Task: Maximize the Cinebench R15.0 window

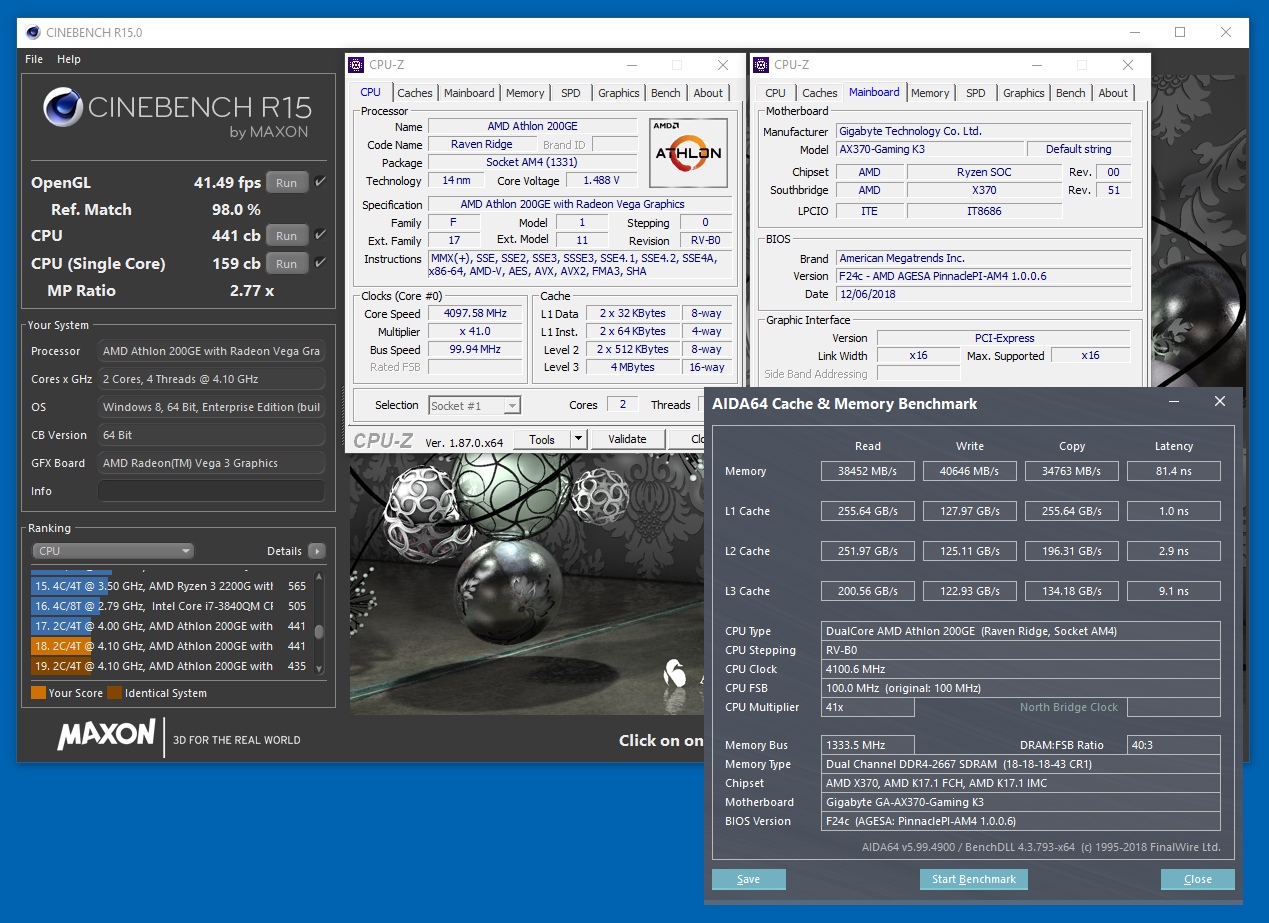Action: 1180,32
